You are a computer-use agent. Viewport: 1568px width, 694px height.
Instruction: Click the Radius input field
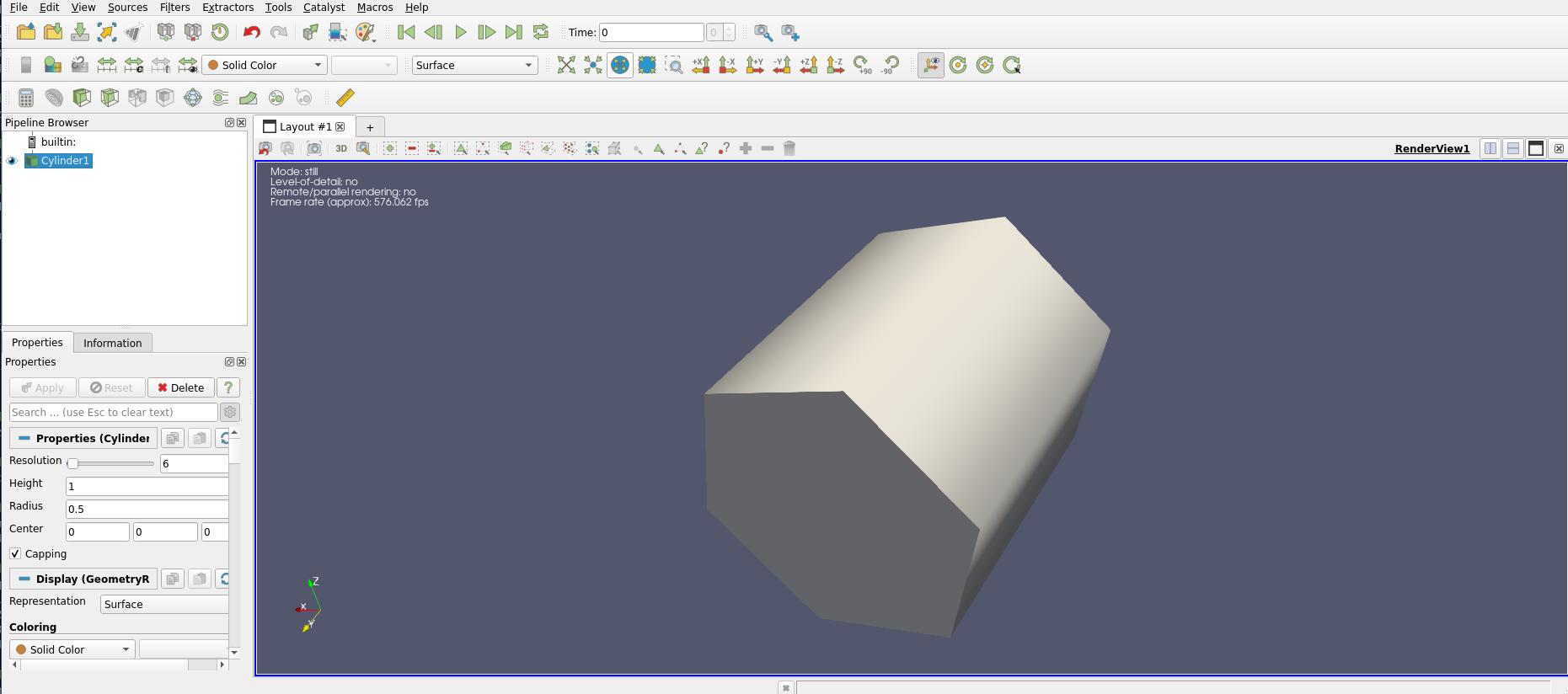(x=147, y=509)
